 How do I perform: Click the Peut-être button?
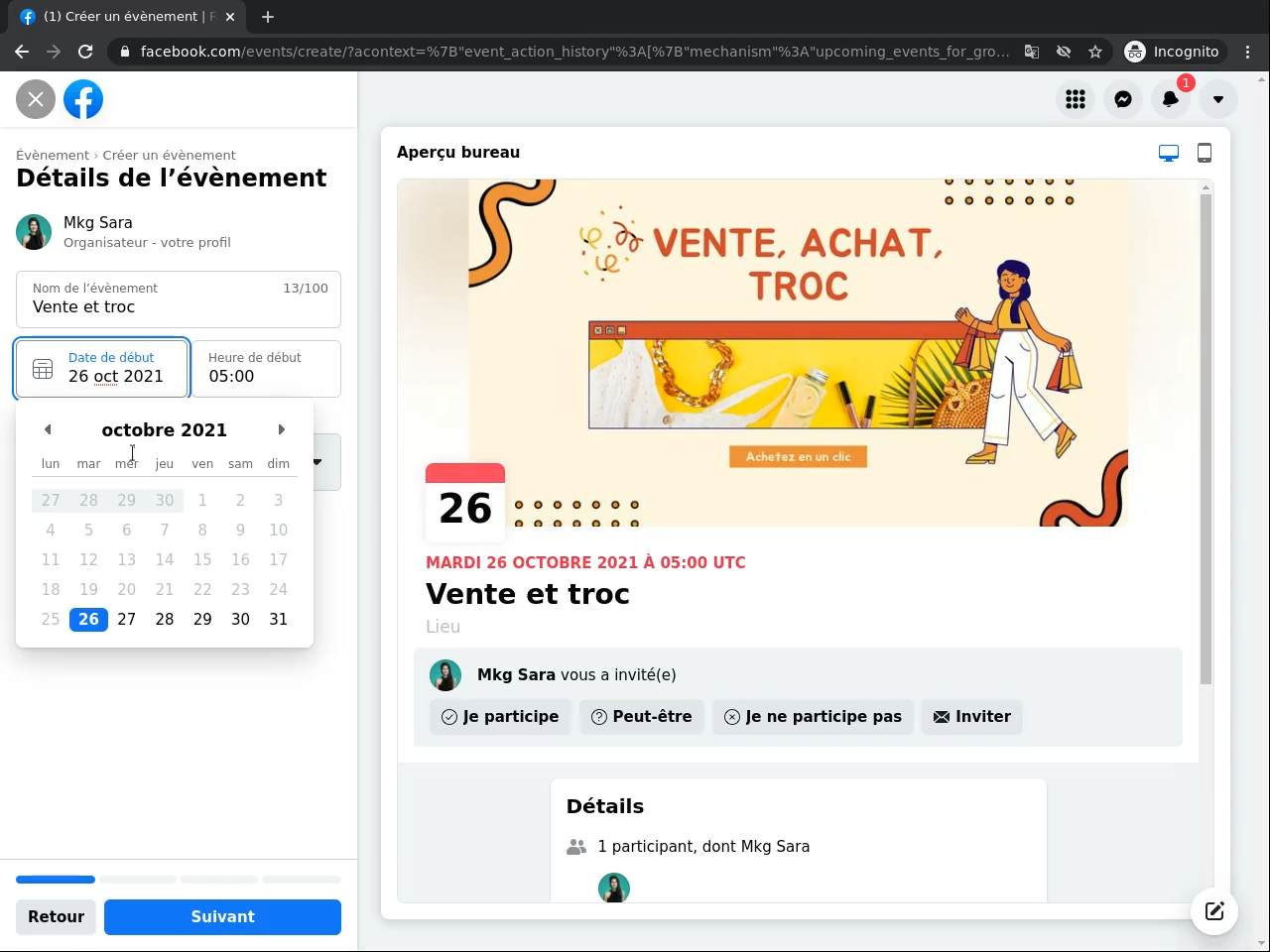coord(642,717)
